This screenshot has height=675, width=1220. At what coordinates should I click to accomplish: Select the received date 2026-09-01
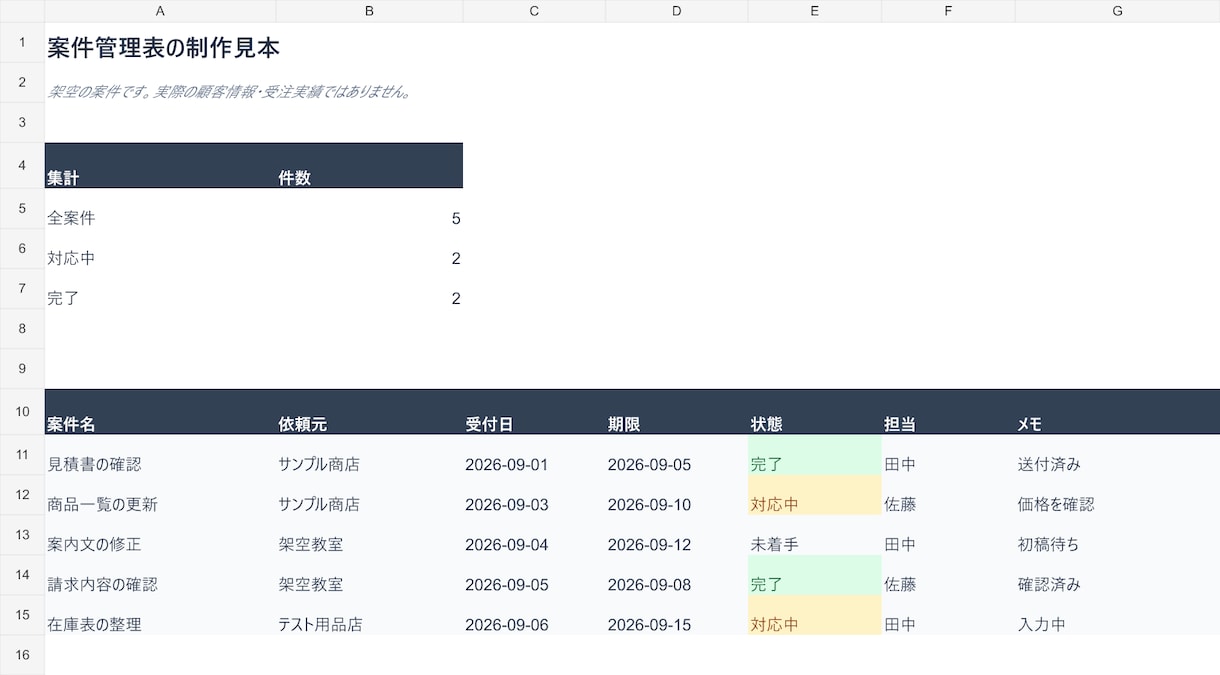pyautogui.click(x=534, y=455)
